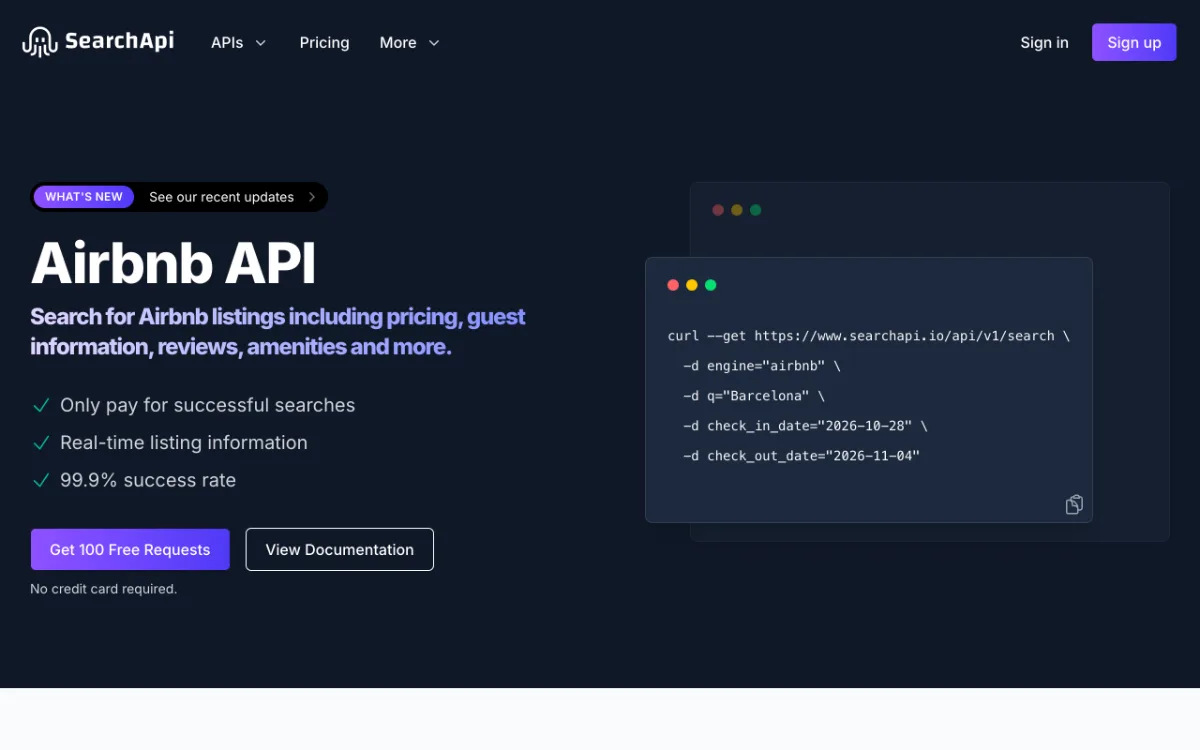Viewport: 1200px width, 750px height.
Task: Click the q="Barcelona" code line
Action: pos(754,396)
